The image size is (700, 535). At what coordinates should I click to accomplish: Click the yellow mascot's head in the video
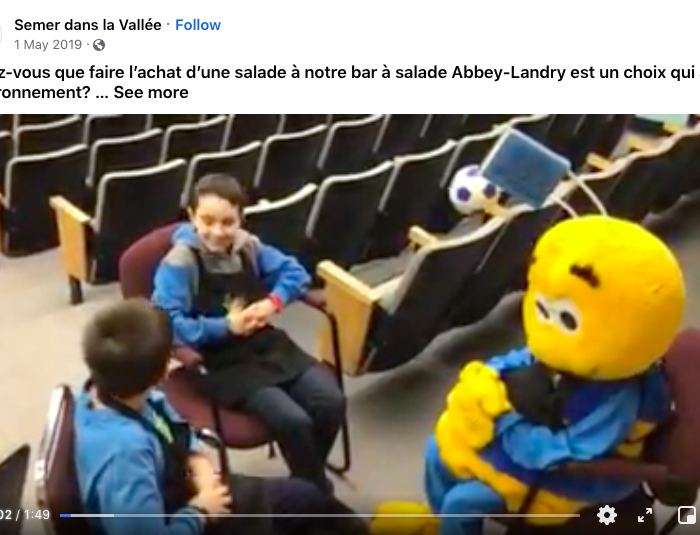pyautogui.click(x=604, y=297)
